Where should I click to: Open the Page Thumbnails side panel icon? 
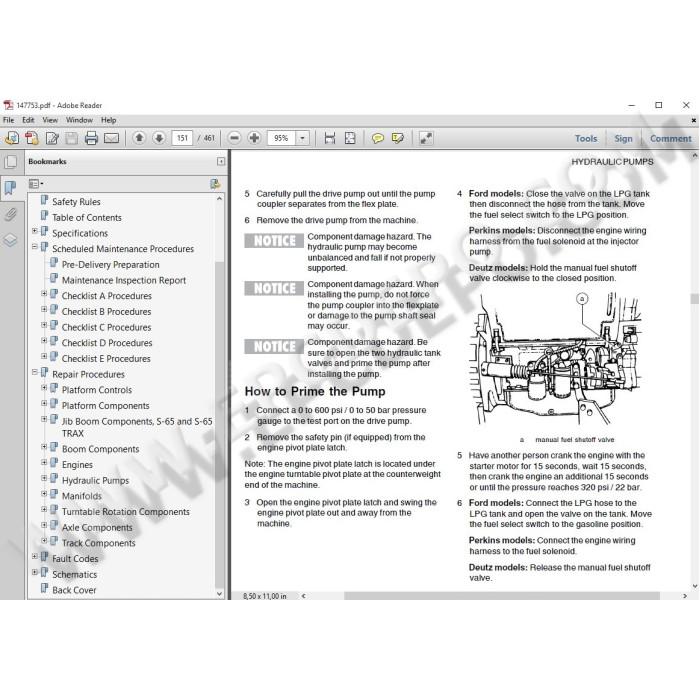pyautogui.click(x=11, y=162)
